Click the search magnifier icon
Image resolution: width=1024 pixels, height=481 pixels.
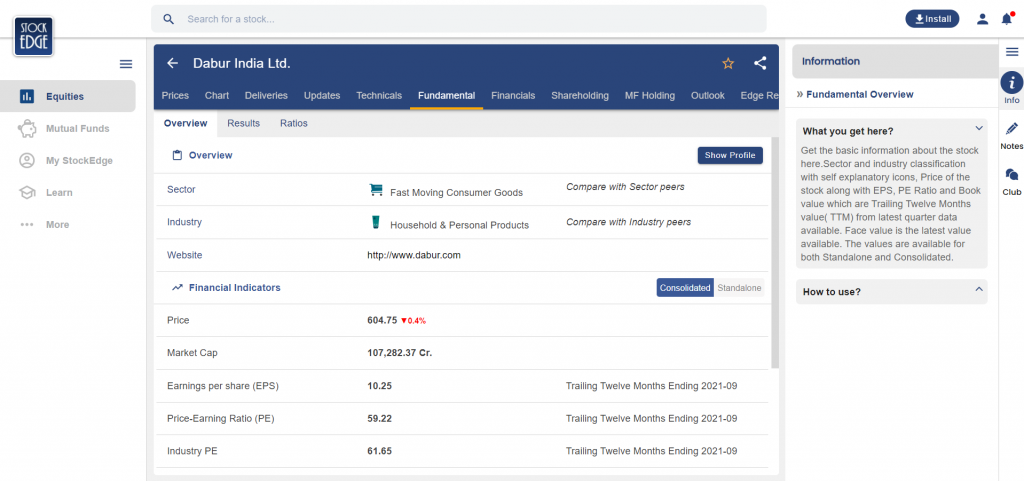[168, 20]
